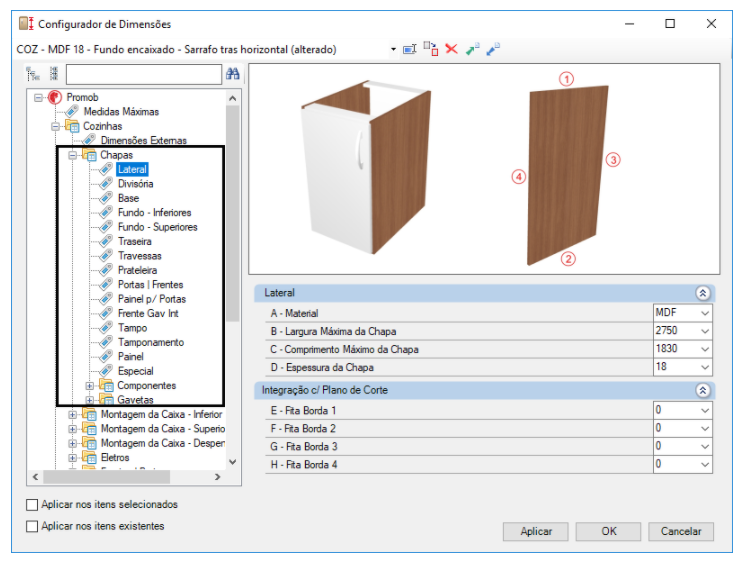Click the binoculars search icon
The width and height of the screenshot is (754, 566).
point(233,74)
